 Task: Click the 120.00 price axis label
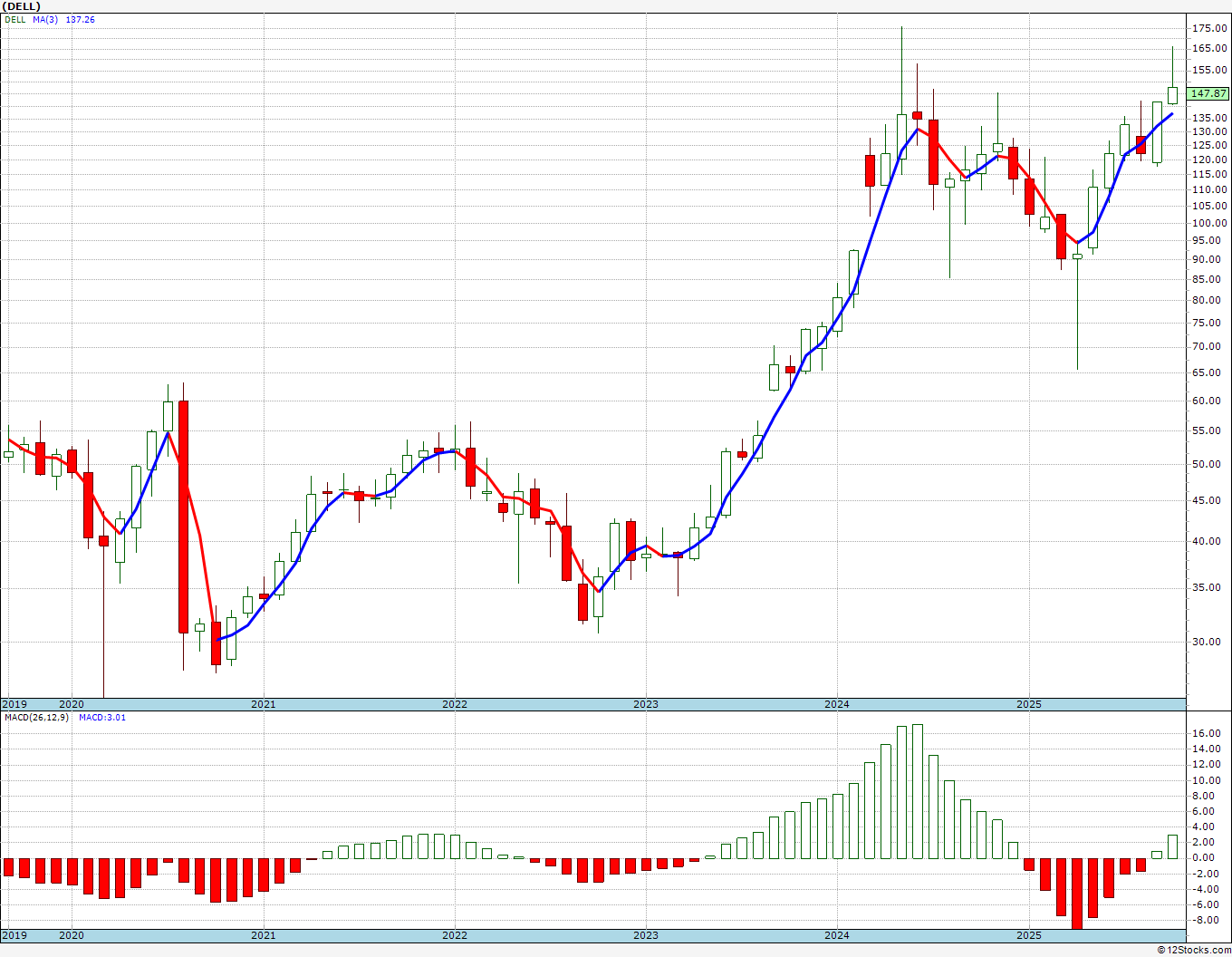click(1209, 160)
